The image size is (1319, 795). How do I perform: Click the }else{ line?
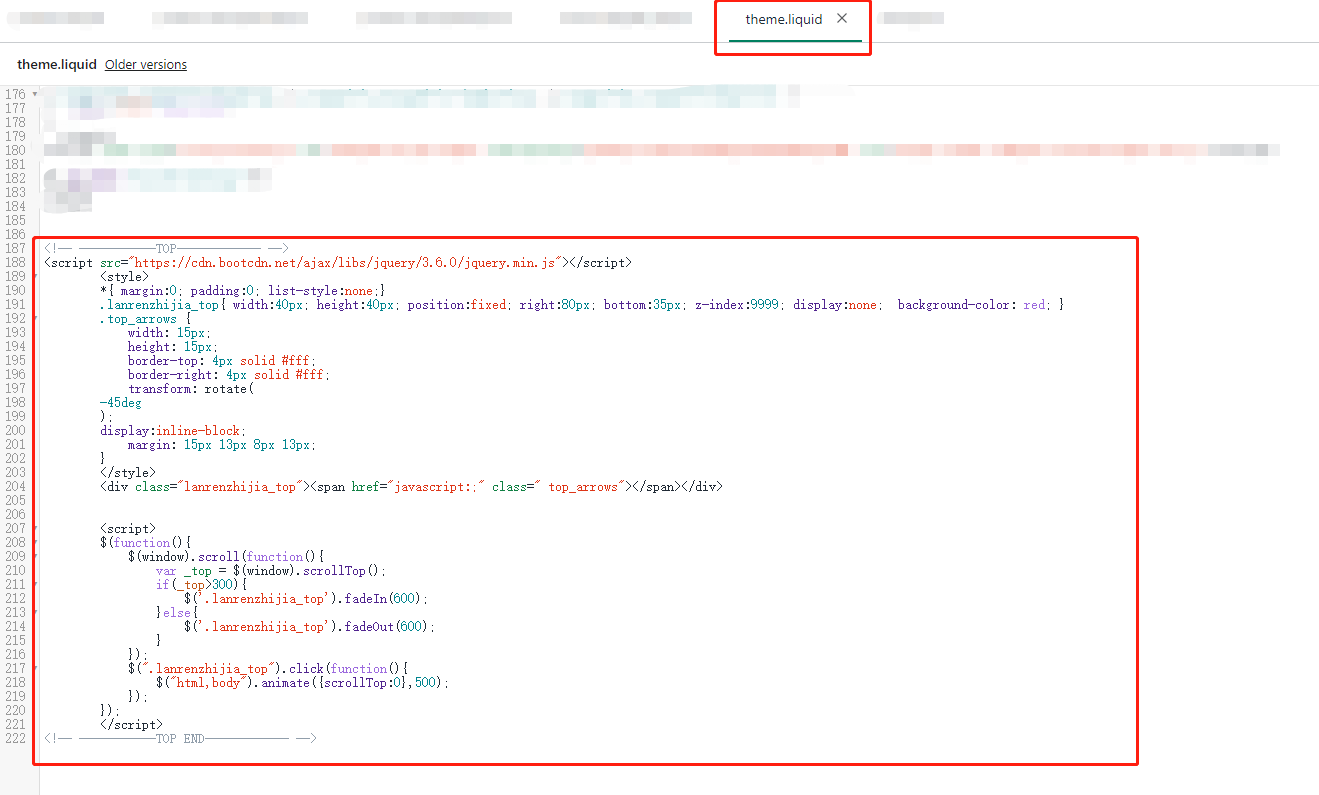tap(177, 612)
